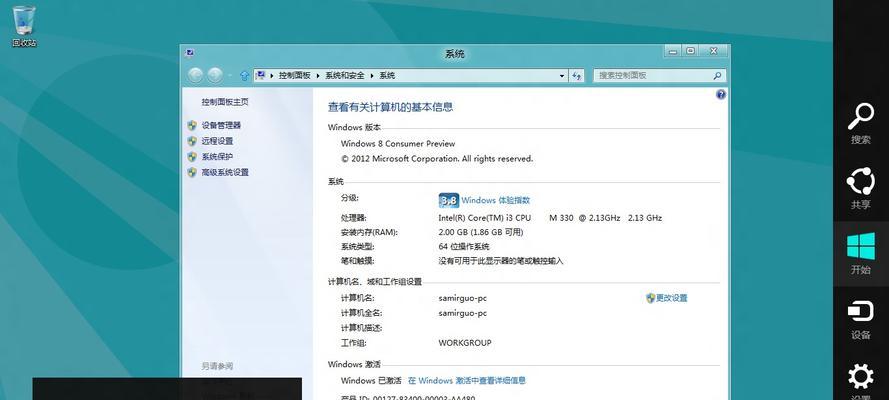Open 高级系统设置 in the sidebar

[x=225, y=172]
